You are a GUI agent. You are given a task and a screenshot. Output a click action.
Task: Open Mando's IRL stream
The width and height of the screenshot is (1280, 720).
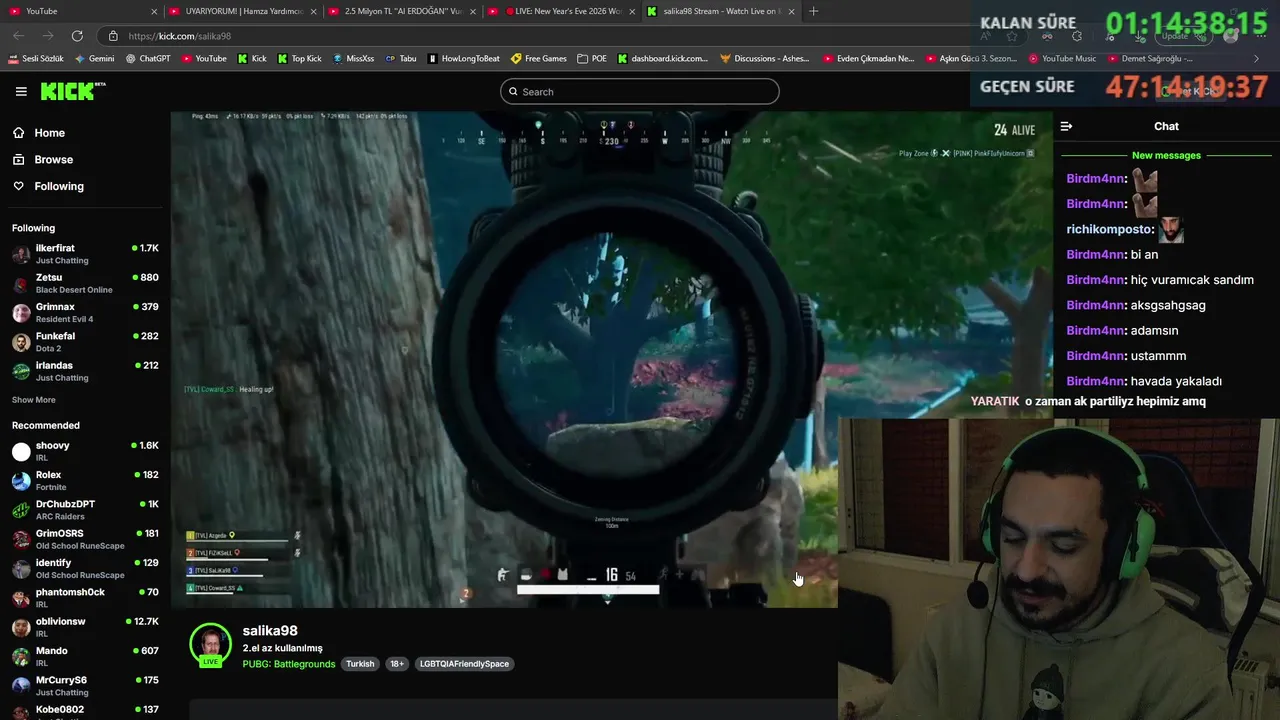[85, 656]
